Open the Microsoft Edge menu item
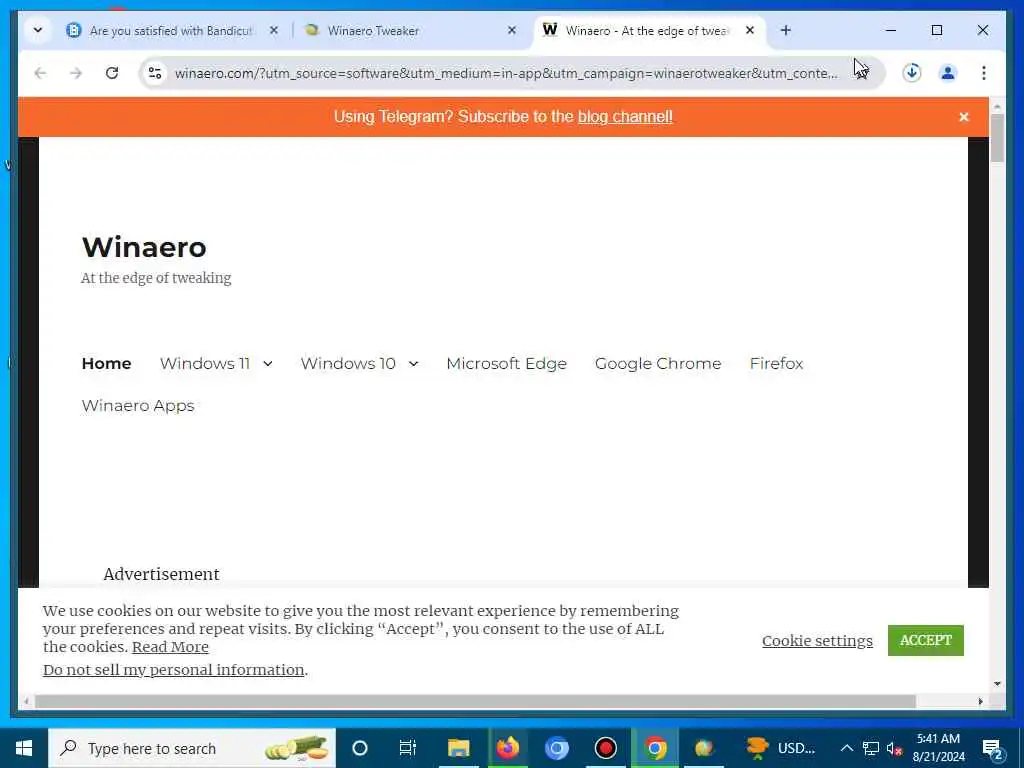The image size is (1024, 768). point(506,363)
